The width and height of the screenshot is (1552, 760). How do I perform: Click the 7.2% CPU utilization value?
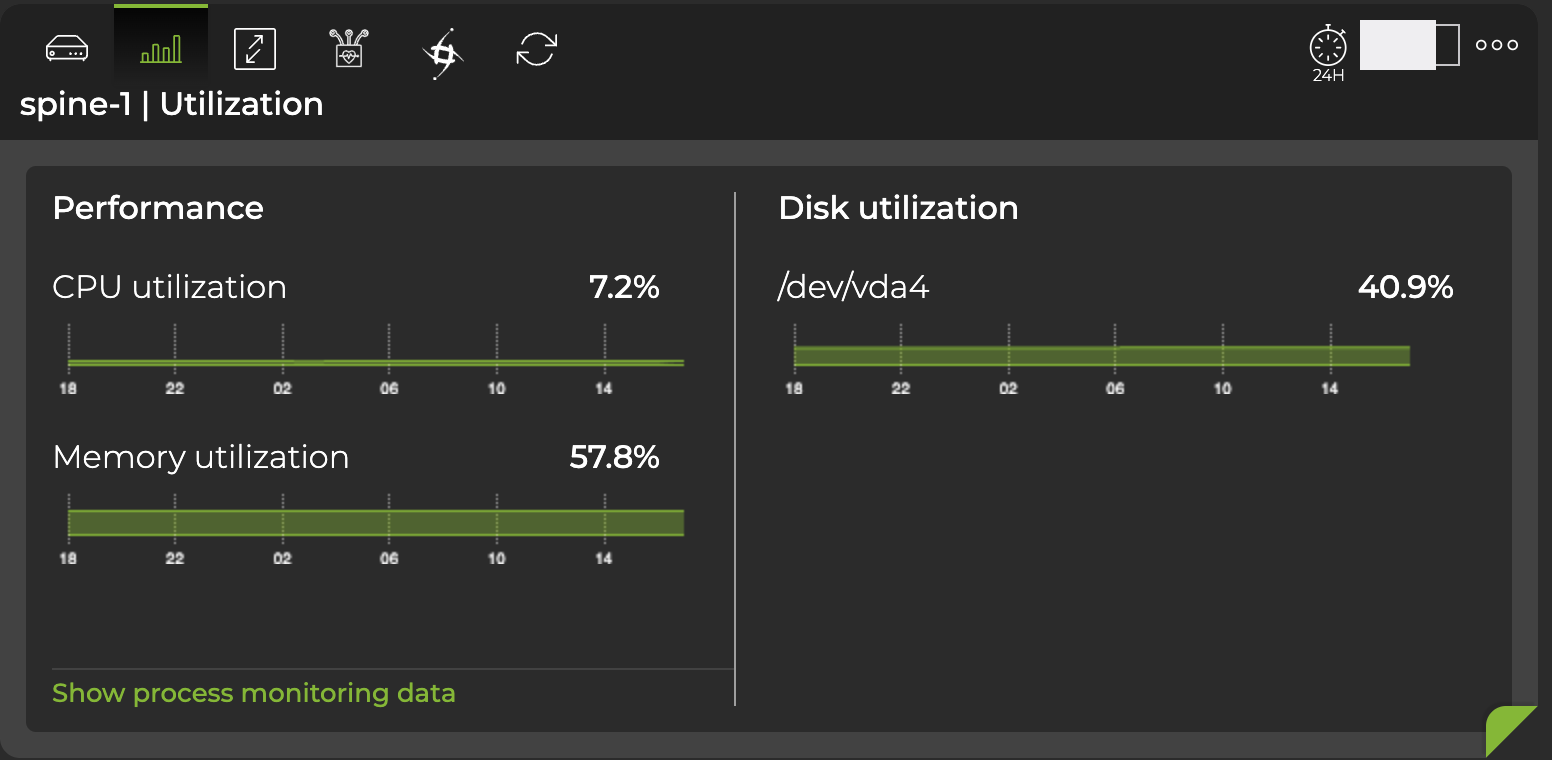pyautogui.click(x=625, y=288)
